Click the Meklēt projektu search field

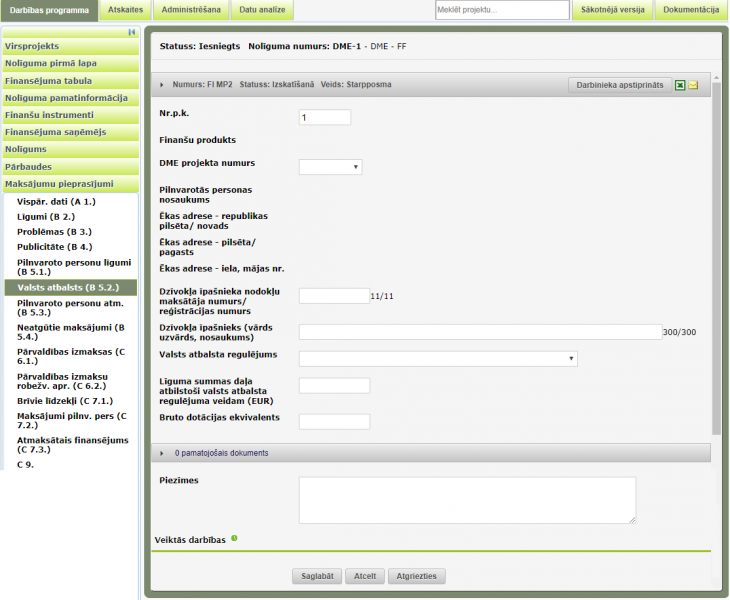tap(501, 10)
